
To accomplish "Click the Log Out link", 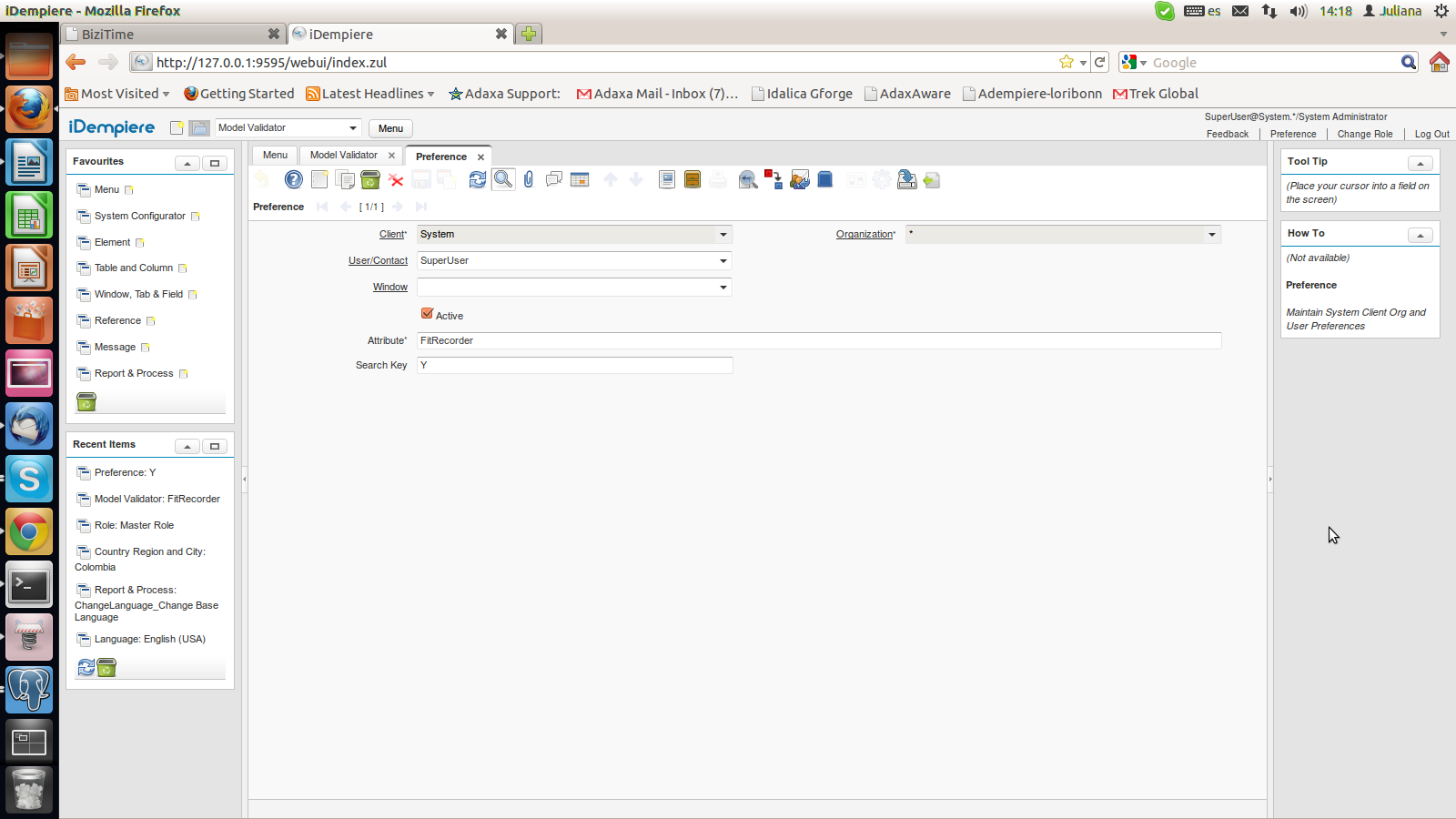I will [1431, 134].
